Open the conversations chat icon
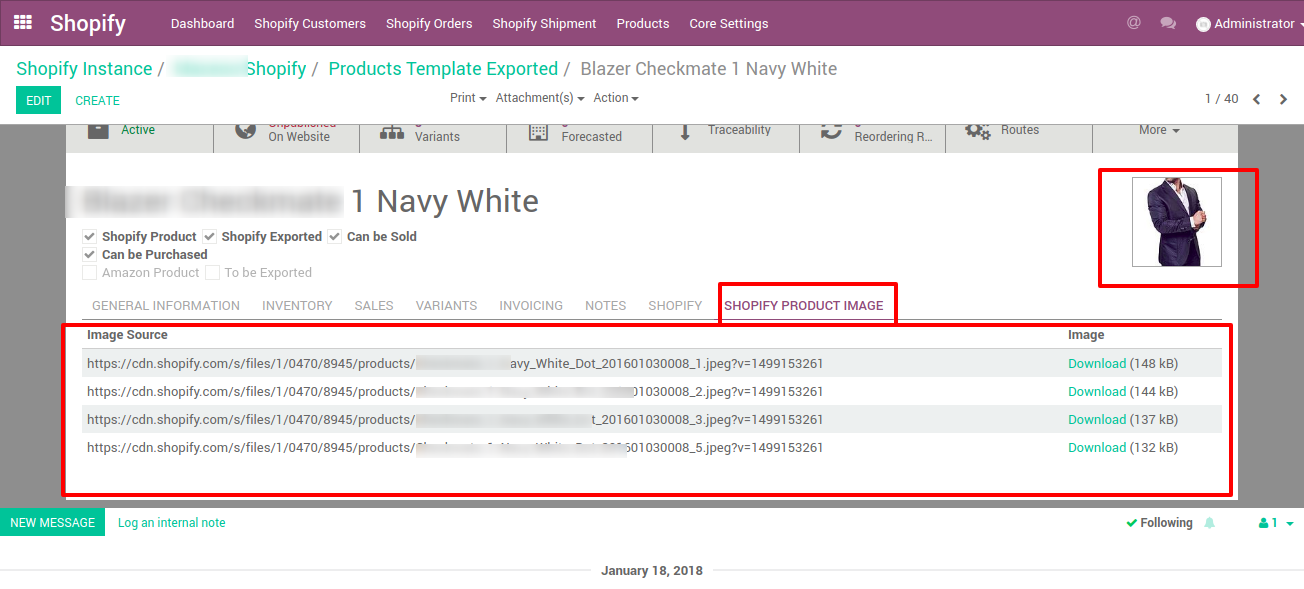The width and height of the screenshot is (1304, 589). 1168,23
